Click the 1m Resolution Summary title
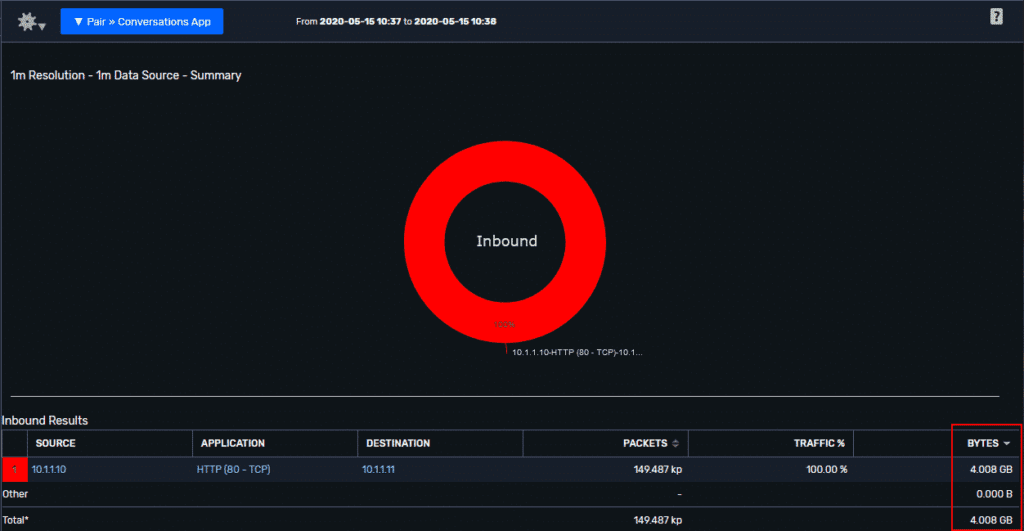 126,75
